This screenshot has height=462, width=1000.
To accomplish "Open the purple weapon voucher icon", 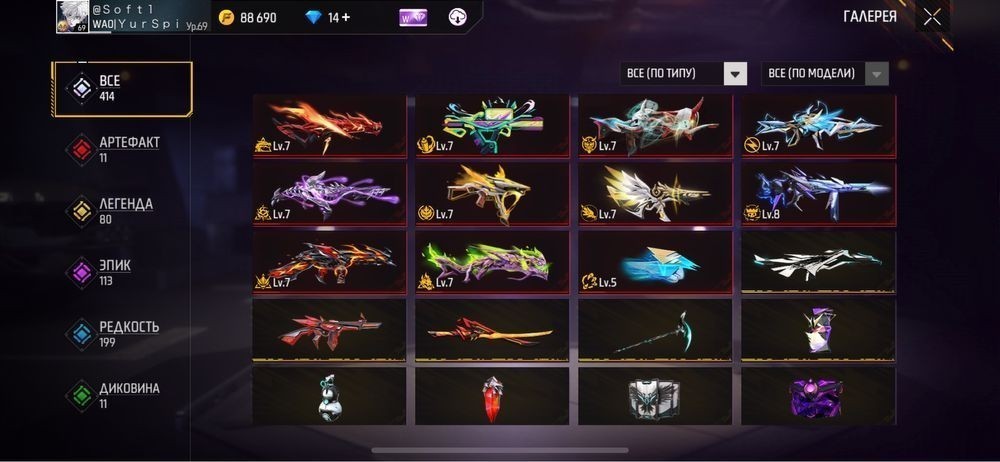I will tap(413, 18).
